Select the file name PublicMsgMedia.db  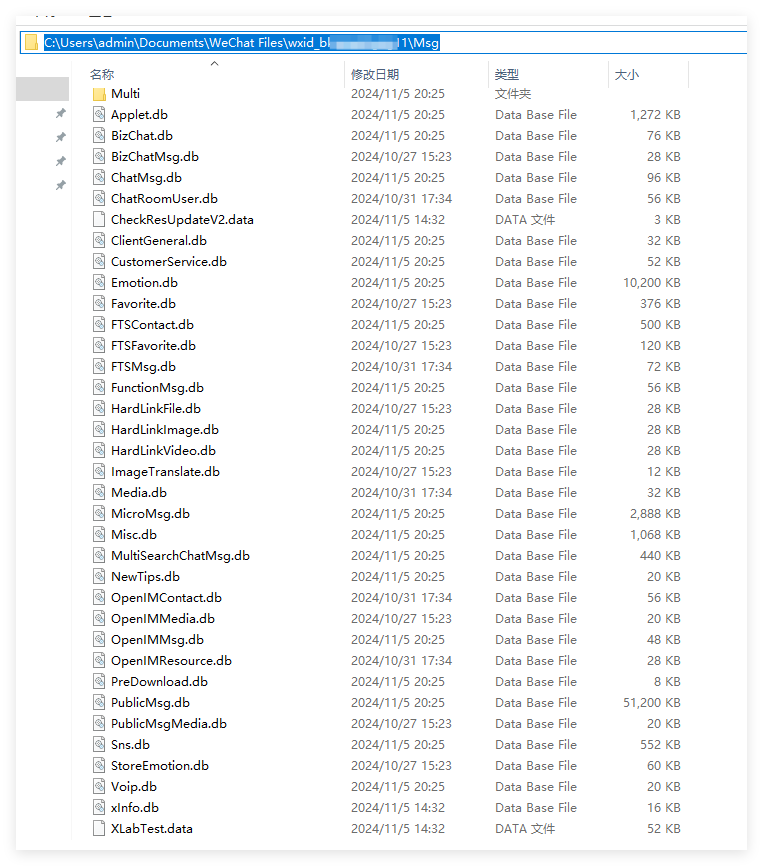click(169, 724)
